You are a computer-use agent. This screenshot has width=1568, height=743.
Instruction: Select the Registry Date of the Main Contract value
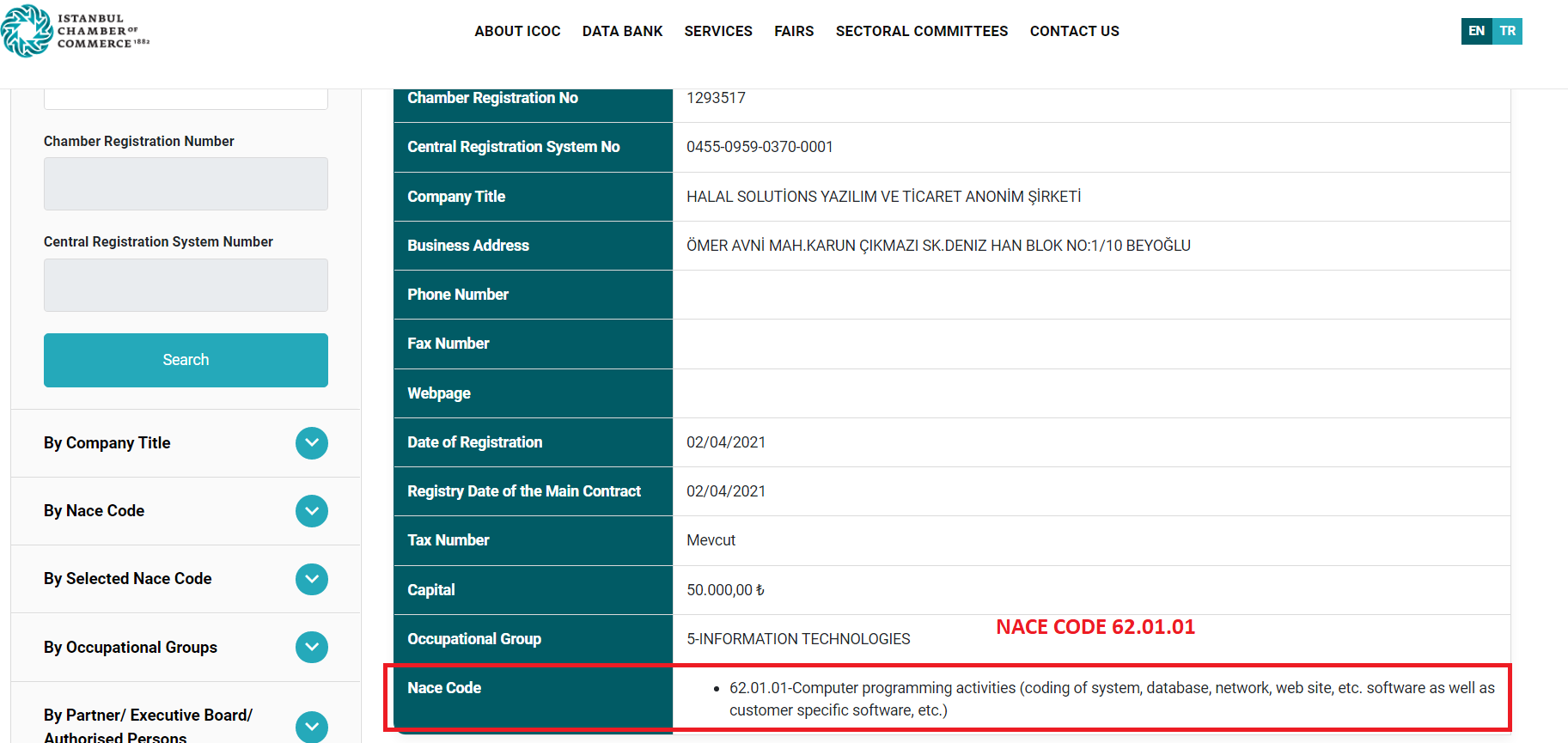726,491
